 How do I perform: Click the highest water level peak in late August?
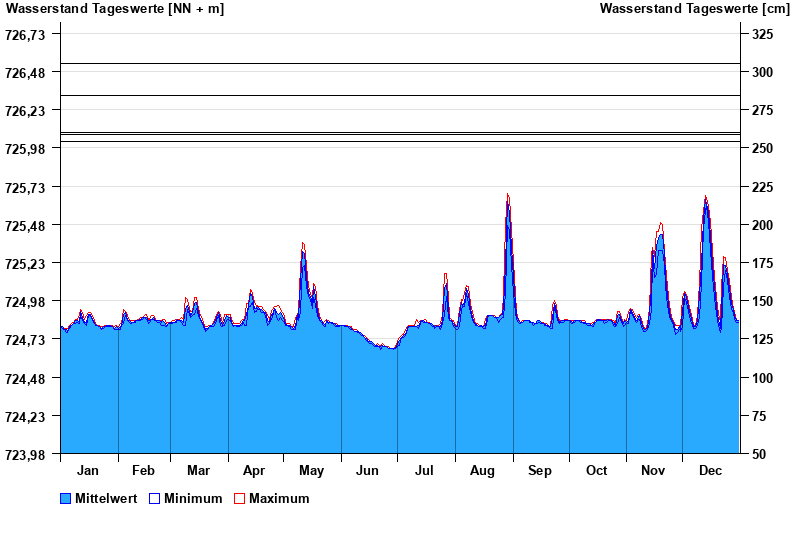point(508,197)
